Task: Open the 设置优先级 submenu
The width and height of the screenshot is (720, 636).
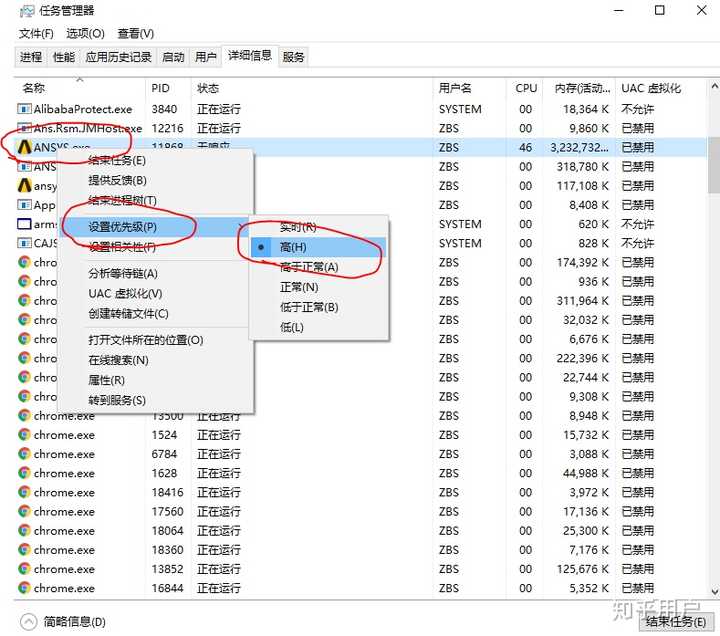Action: (x=155, y=227)
